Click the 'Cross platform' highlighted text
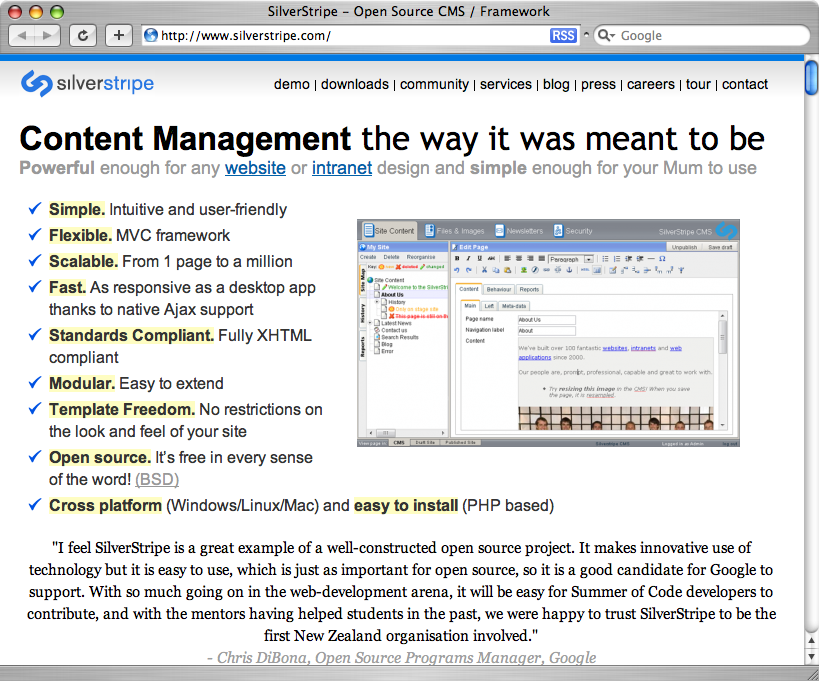The height and width of the screenshot is (681, 819). coord(106,506)
